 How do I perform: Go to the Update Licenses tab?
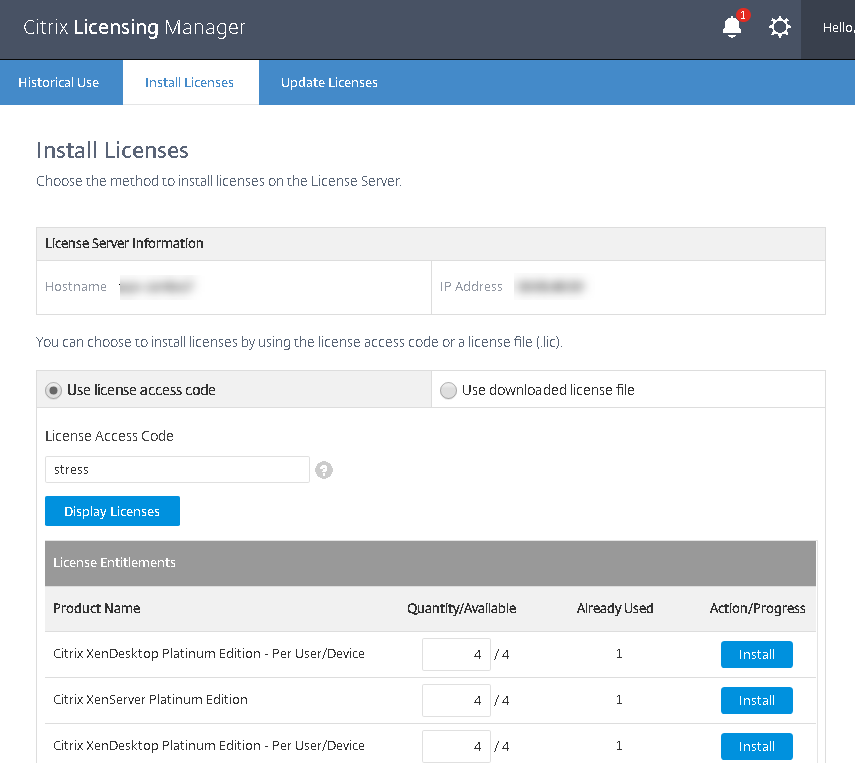(329, 82)
